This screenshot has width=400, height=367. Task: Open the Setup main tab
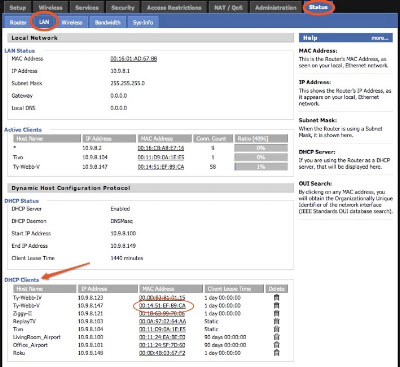17,7
